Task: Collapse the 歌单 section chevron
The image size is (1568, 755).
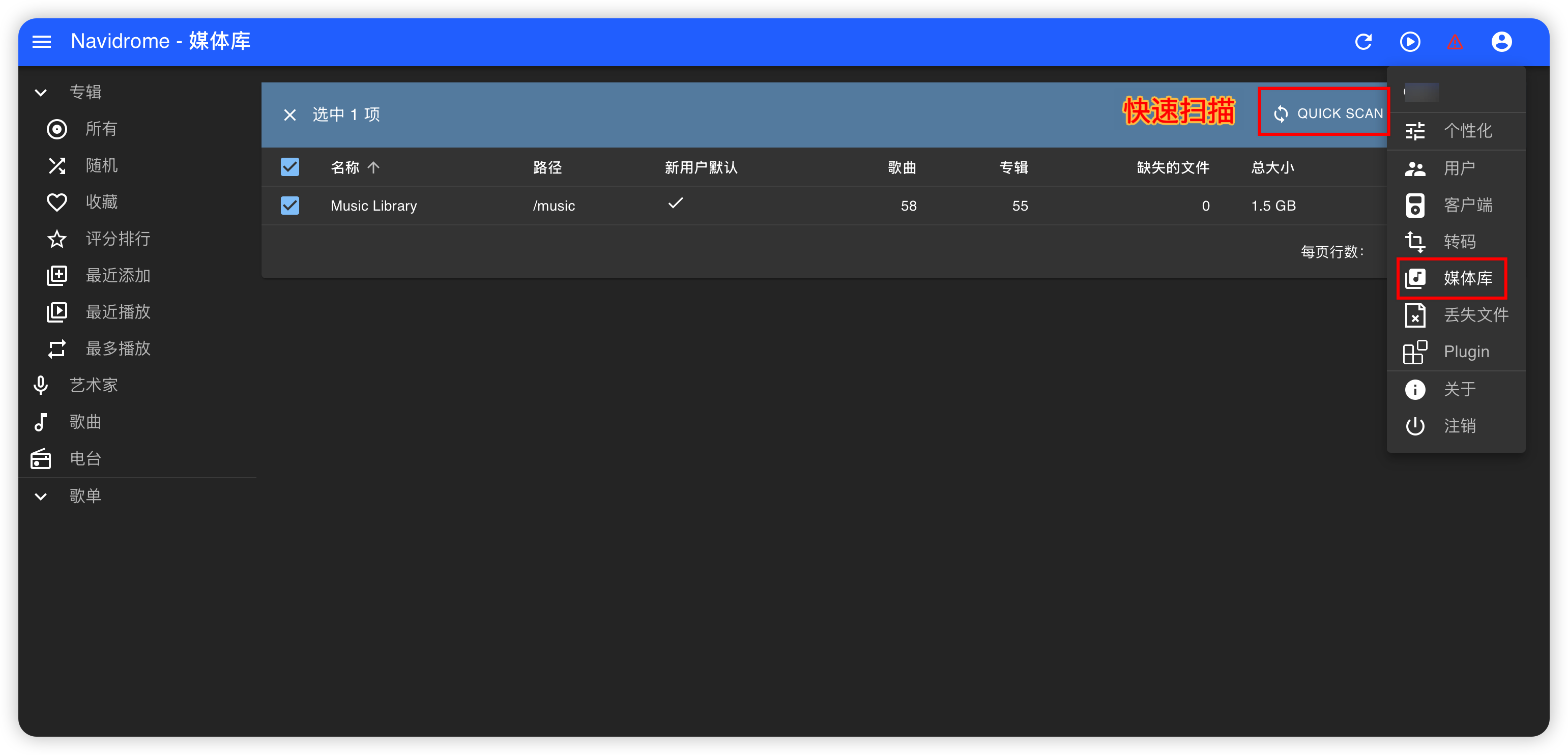Action: 41,496
